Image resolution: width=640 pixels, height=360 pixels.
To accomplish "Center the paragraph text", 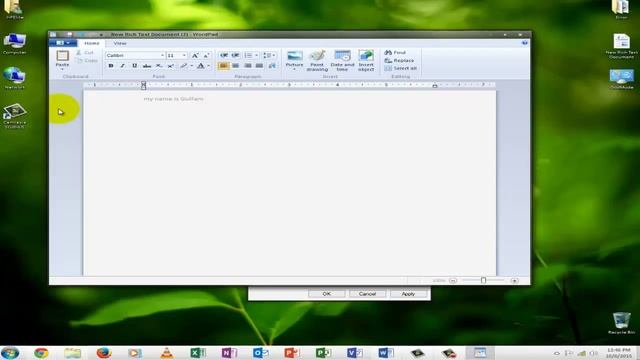I will pos(236,66).
